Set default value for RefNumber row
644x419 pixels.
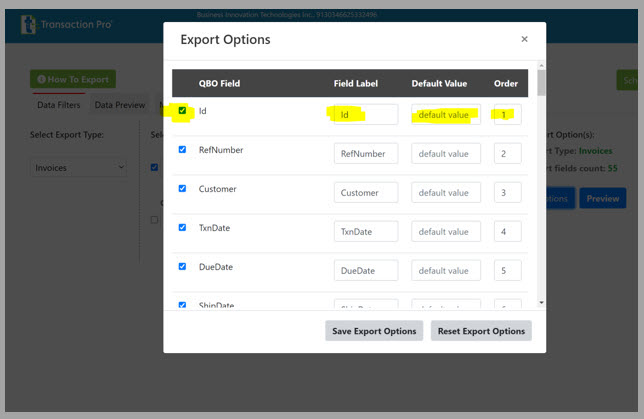[446, 154]
